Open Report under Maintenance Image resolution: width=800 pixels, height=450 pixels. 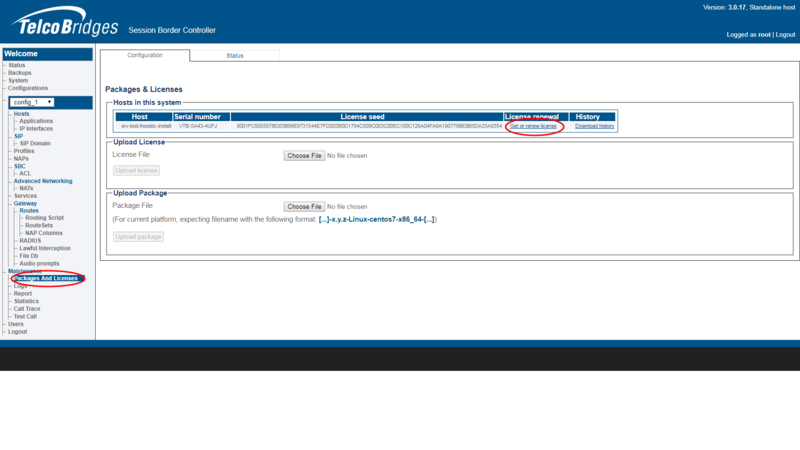22,294
